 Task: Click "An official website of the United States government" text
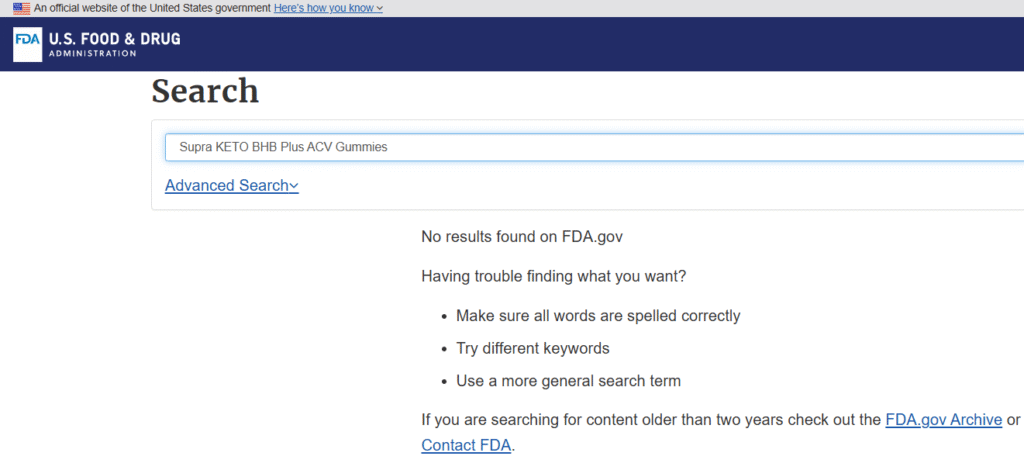[x=152, y=8]
